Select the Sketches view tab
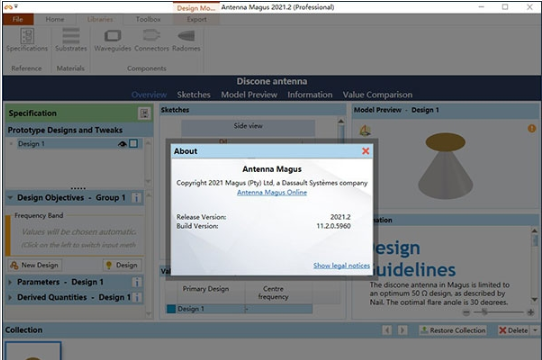Screen dimensions: 542x360 [194, 95]
